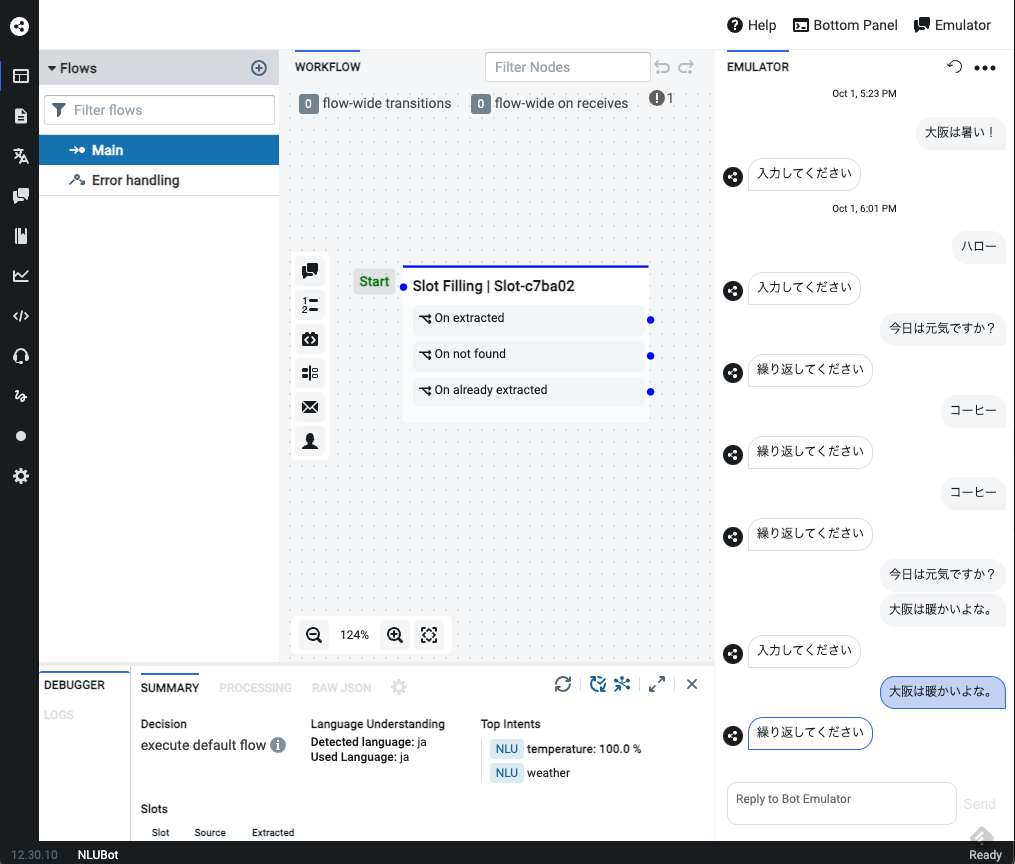
Task: Toggle debugger auto-focus on new messages
Action: coord(598,684)
